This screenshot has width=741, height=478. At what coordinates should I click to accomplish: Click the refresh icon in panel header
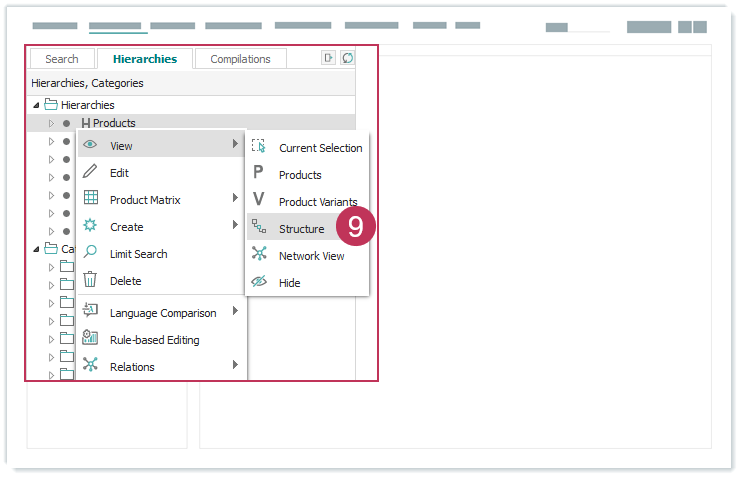pos(347,58)
